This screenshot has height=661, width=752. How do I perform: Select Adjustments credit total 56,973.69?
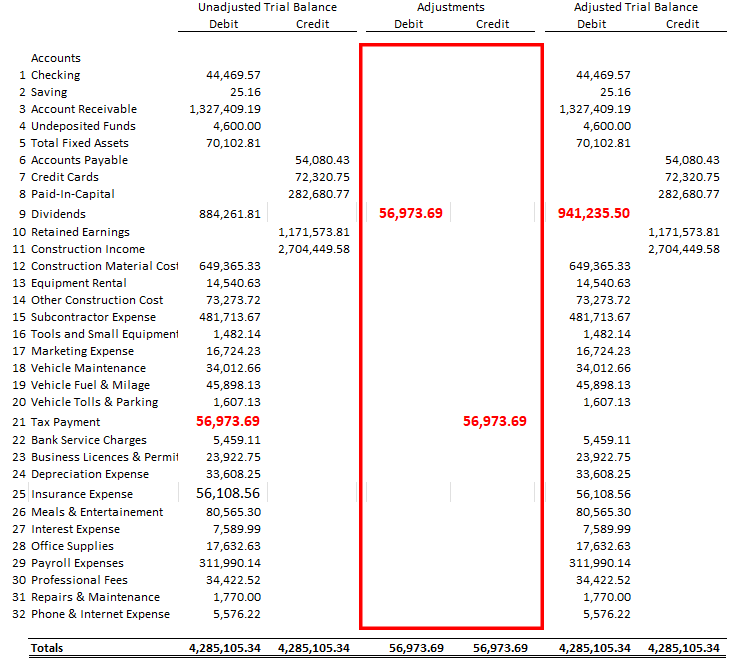(500, 648)
